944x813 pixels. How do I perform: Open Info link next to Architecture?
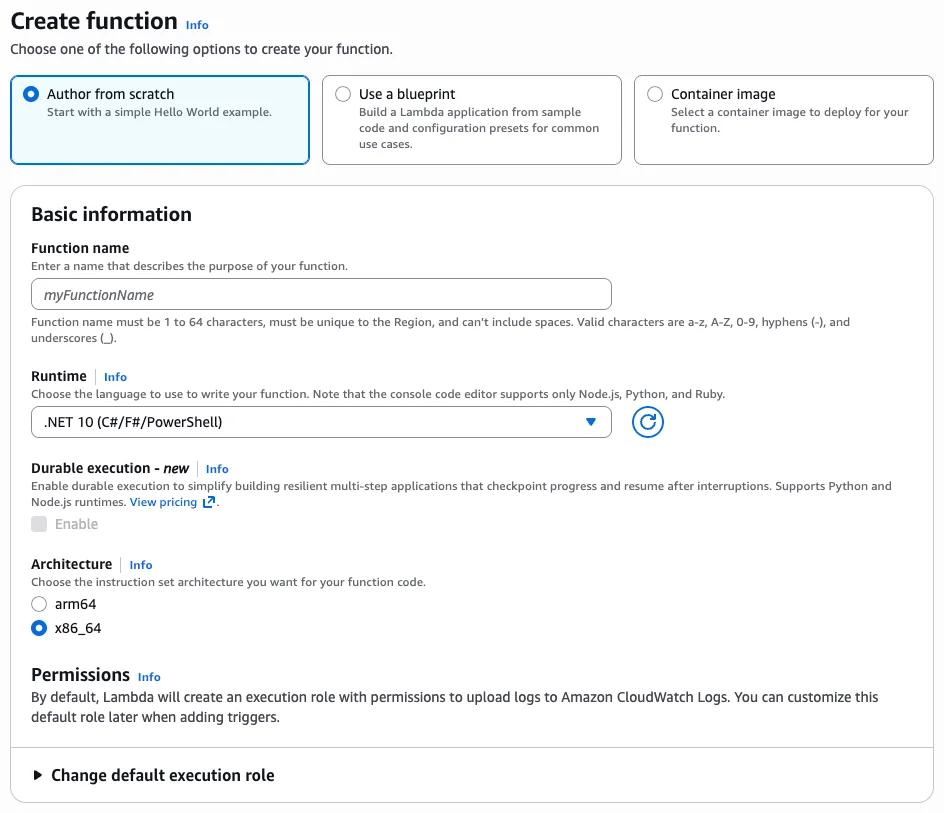[x=141, y=565]
